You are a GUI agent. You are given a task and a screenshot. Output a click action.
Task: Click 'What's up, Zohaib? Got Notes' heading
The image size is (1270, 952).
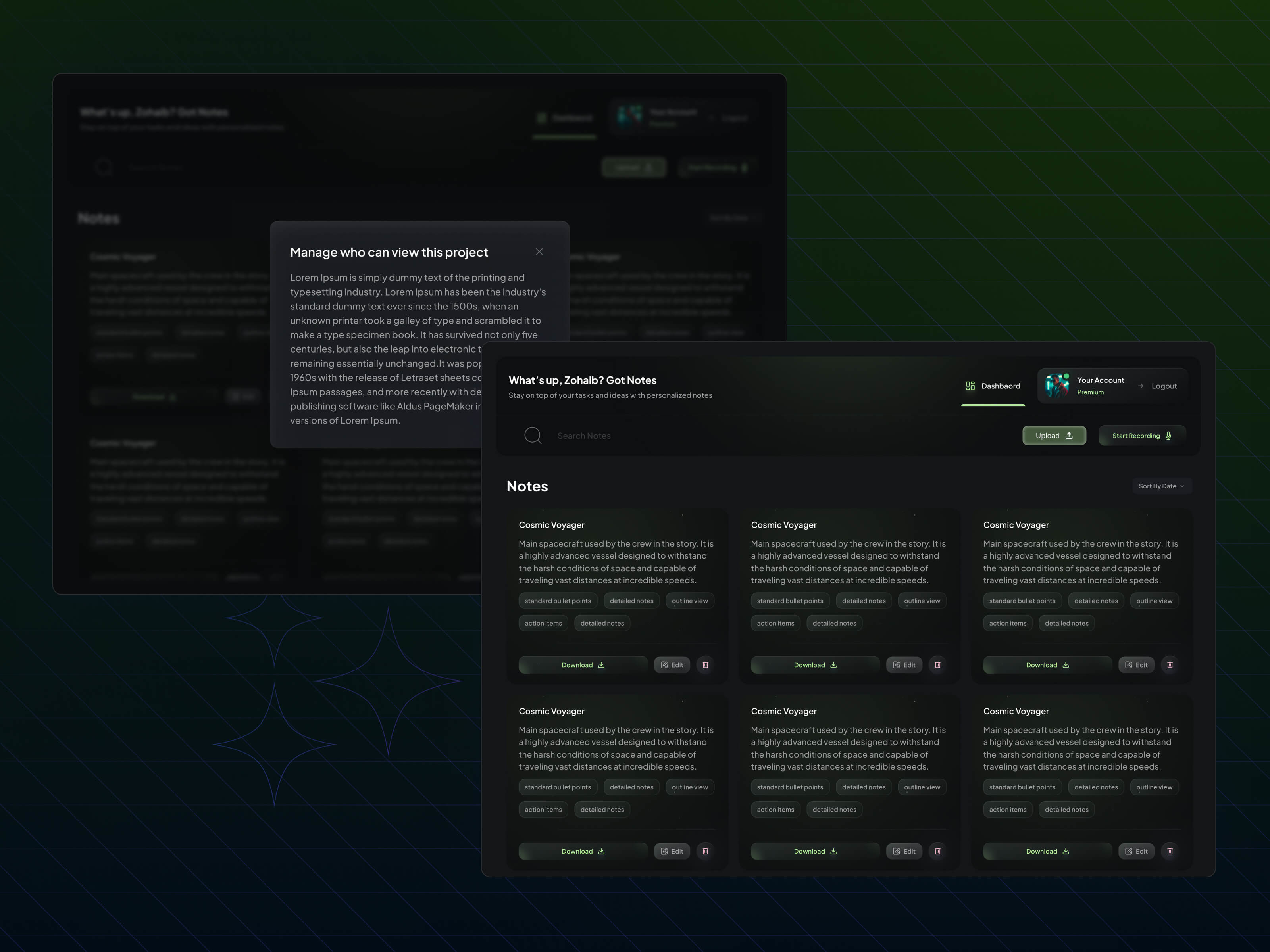583,380
